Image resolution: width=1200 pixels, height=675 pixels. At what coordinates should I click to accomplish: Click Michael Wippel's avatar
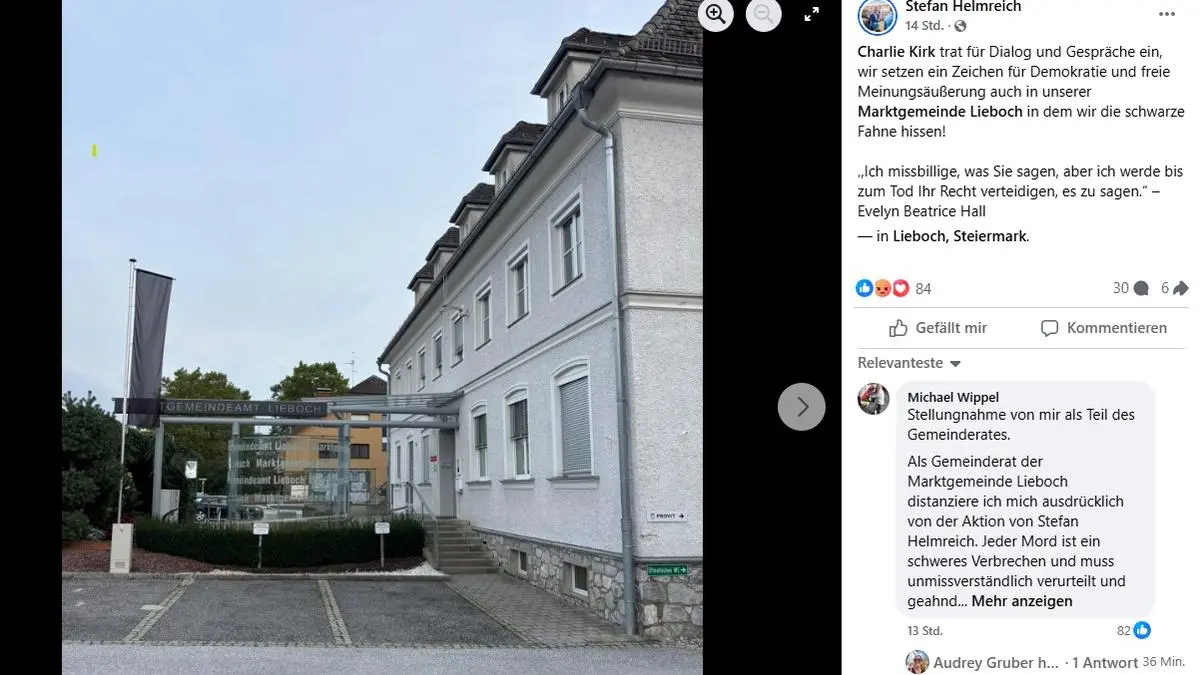tap(873, 398)
